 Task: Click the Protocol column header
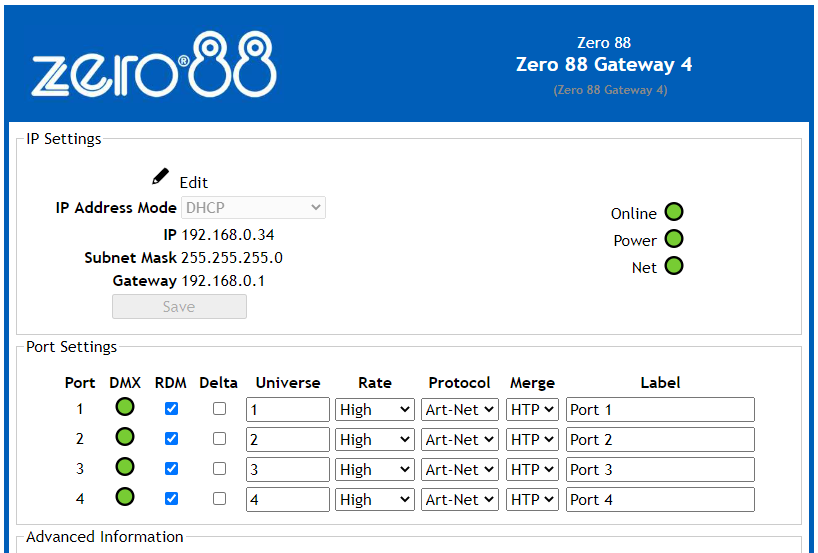tap(459, 382)
